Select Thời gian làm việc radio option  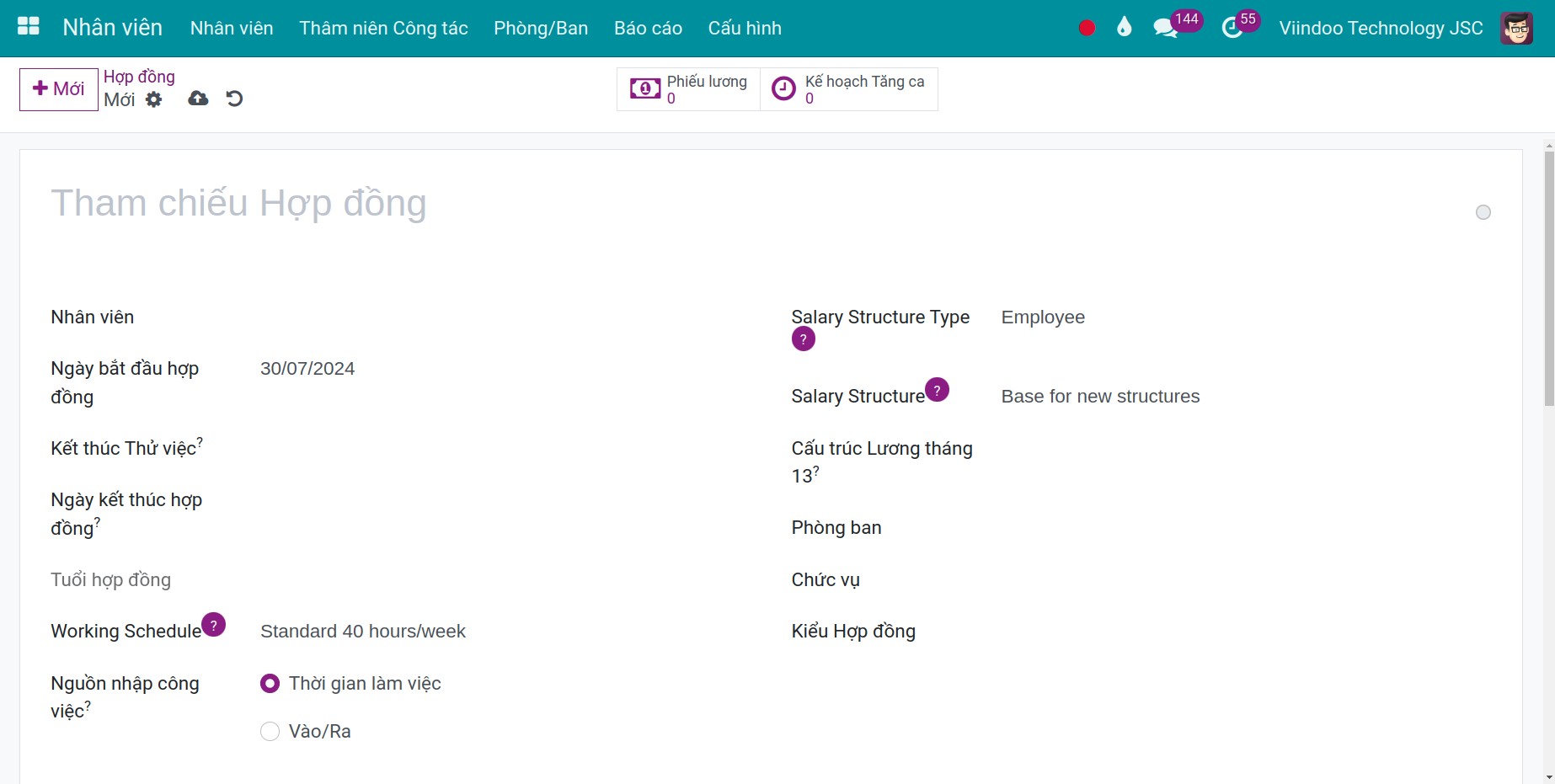coord(270,684)
